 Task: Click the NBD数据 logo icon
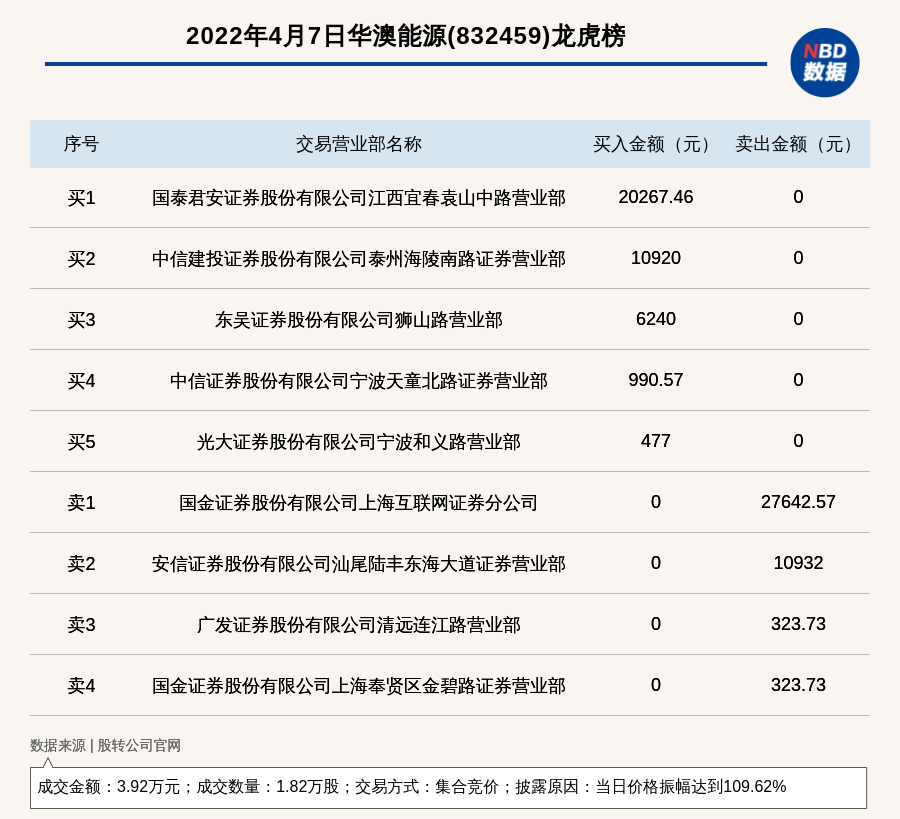824,63
